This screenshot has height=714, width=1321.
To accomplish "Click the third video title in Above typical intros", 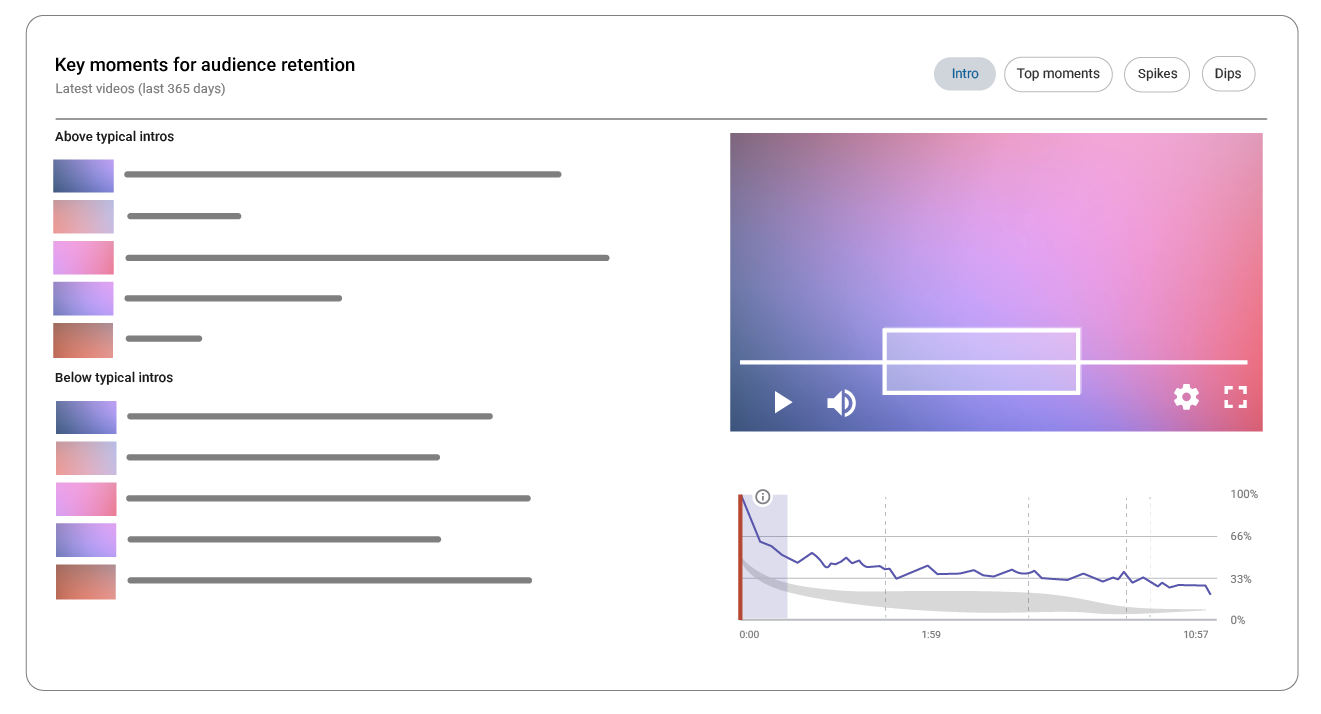I will 367,258.
